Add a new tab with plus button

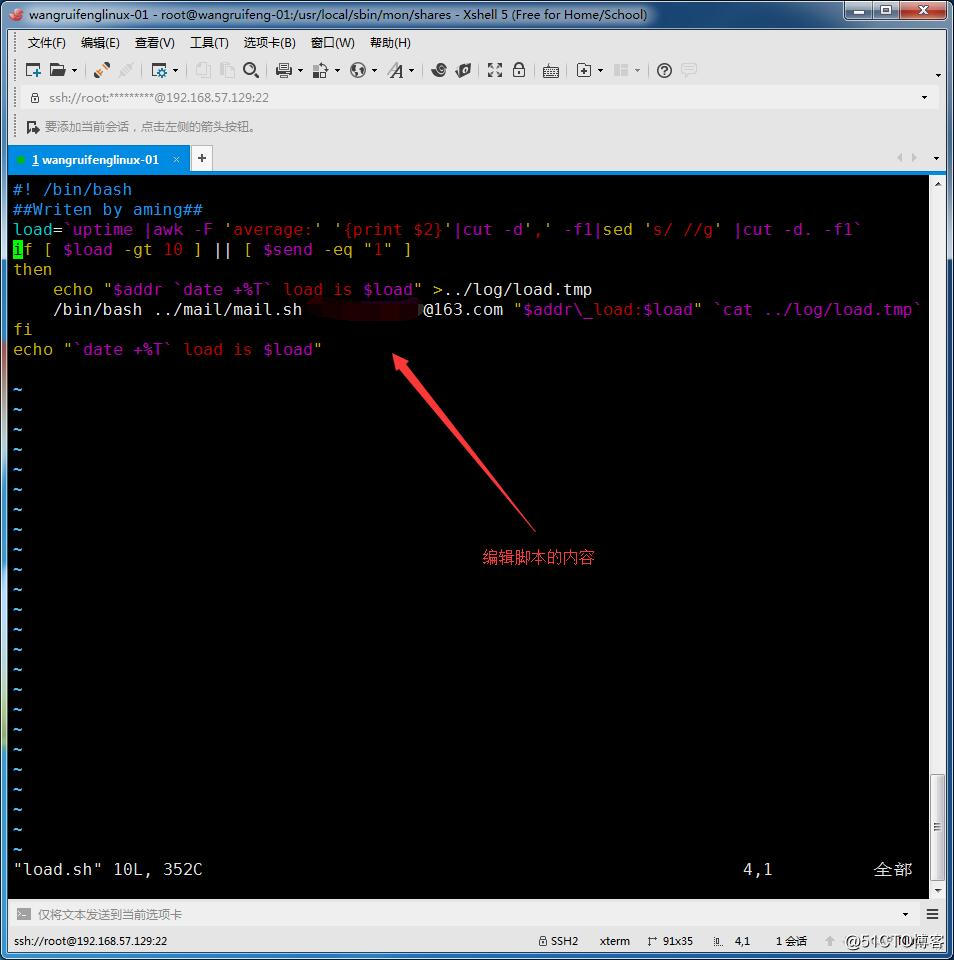pos(201,159)
